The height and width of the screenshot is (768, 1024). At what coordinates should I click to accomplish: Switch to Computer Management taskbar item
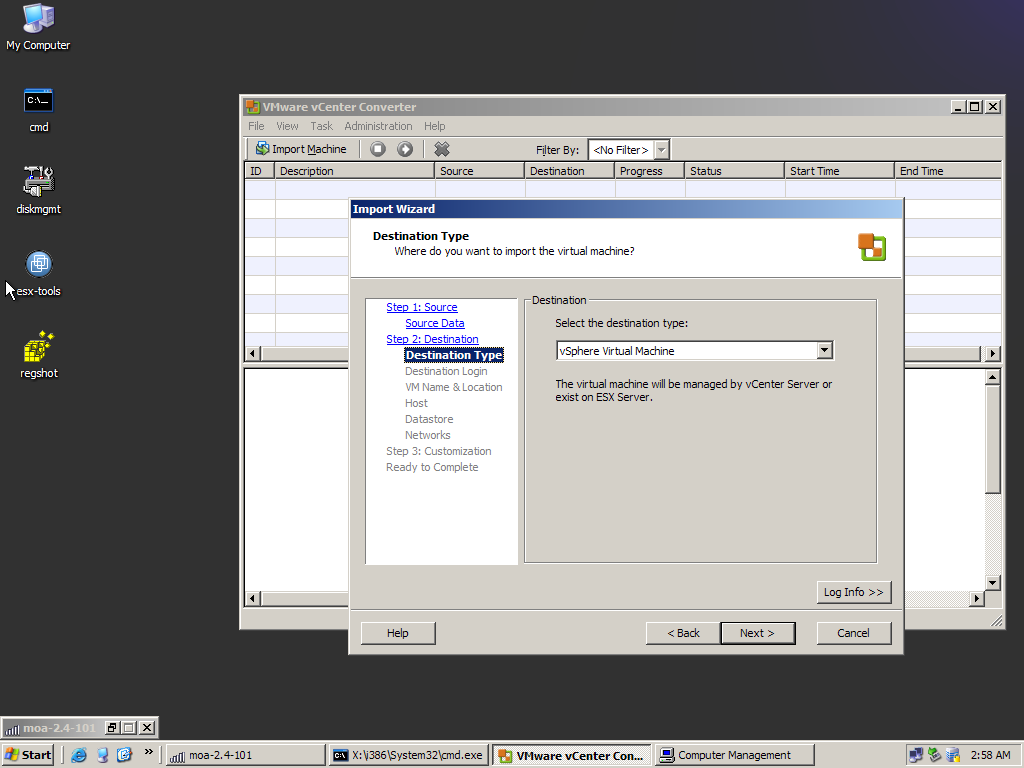click(x=735, y=755)
